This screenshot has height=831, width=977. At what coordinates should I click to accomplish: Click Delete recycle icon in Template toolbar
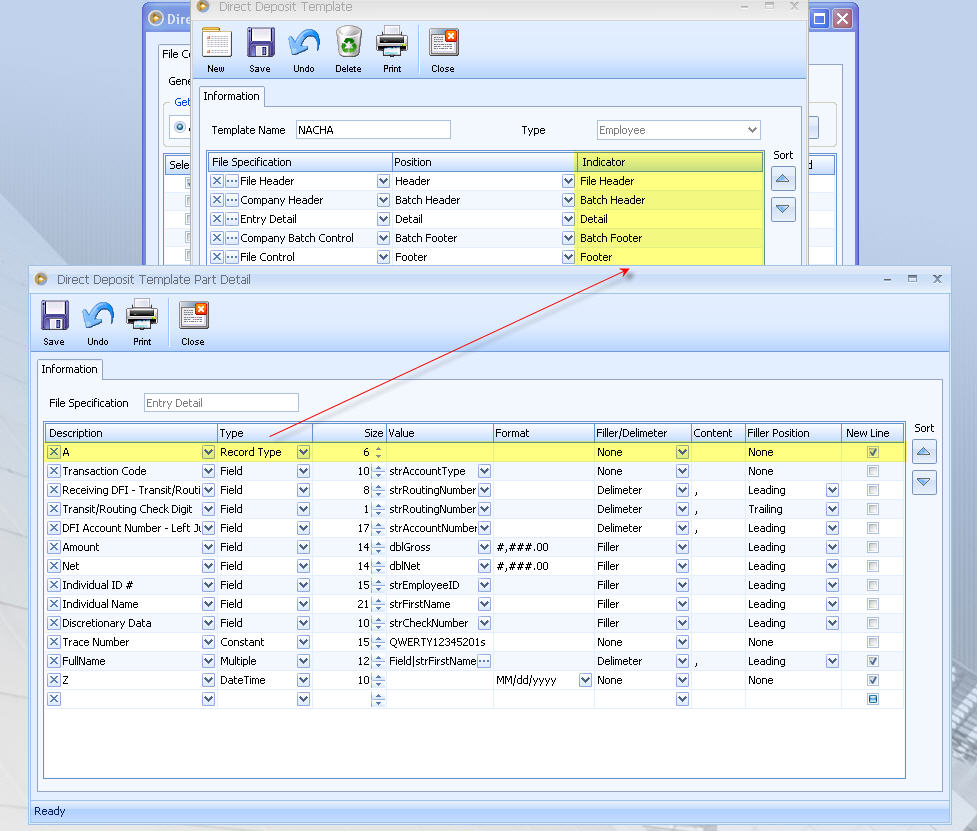[348, 44]
